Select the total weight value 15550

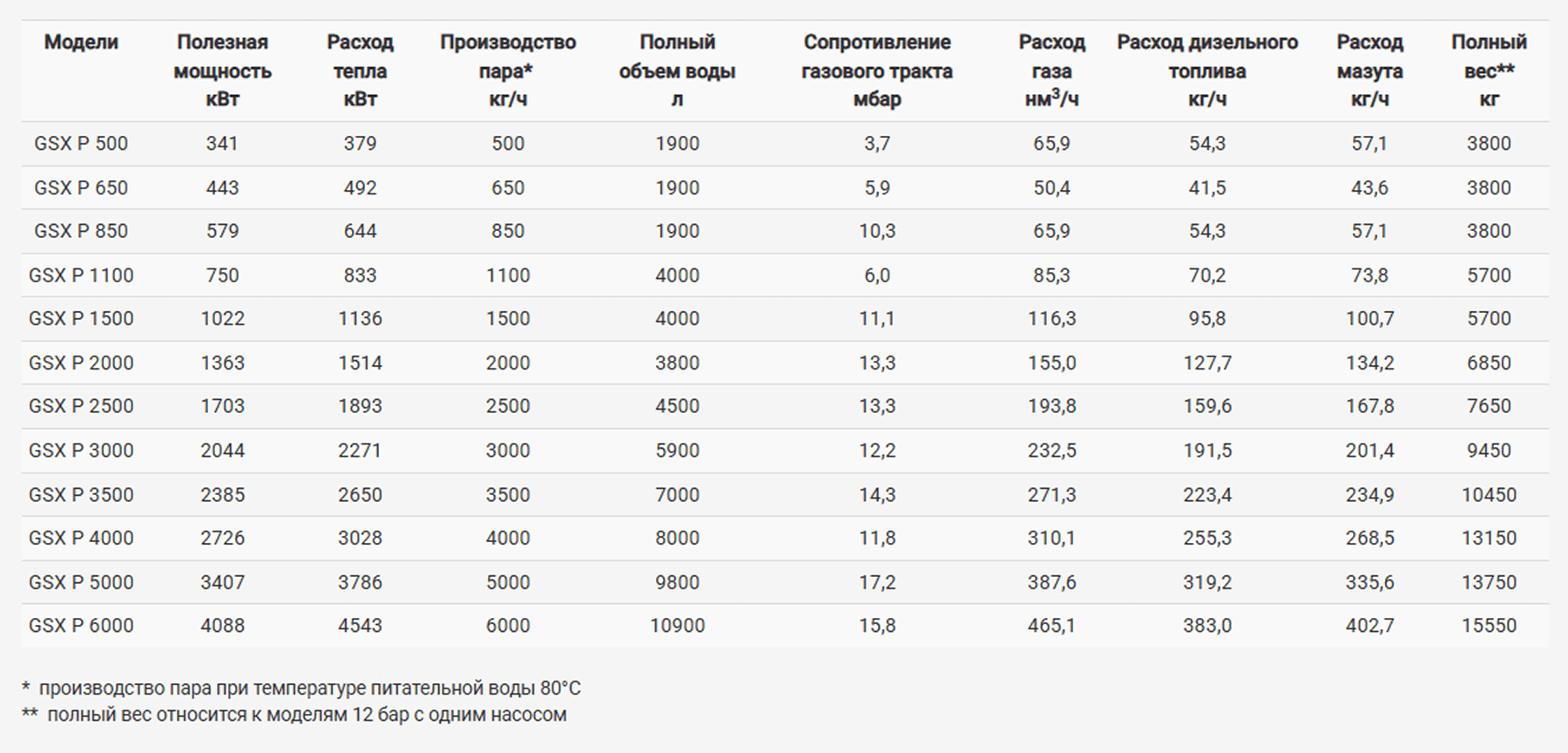[x=1489, y=626]
